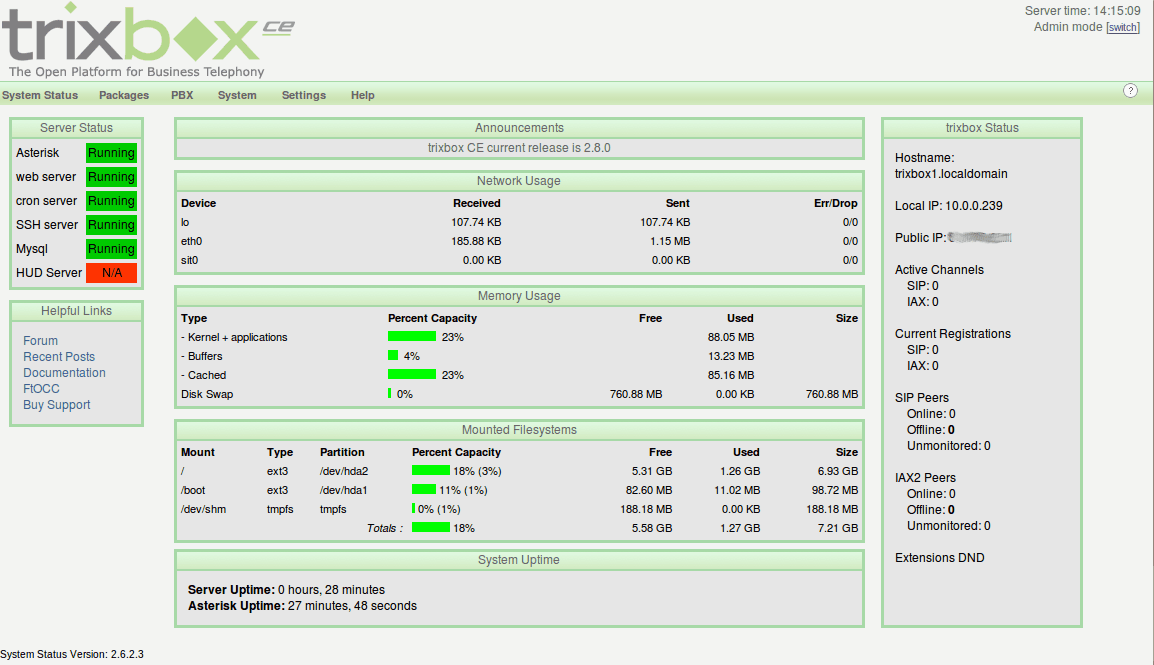Open the PBX menu

(x=182, y=95)
